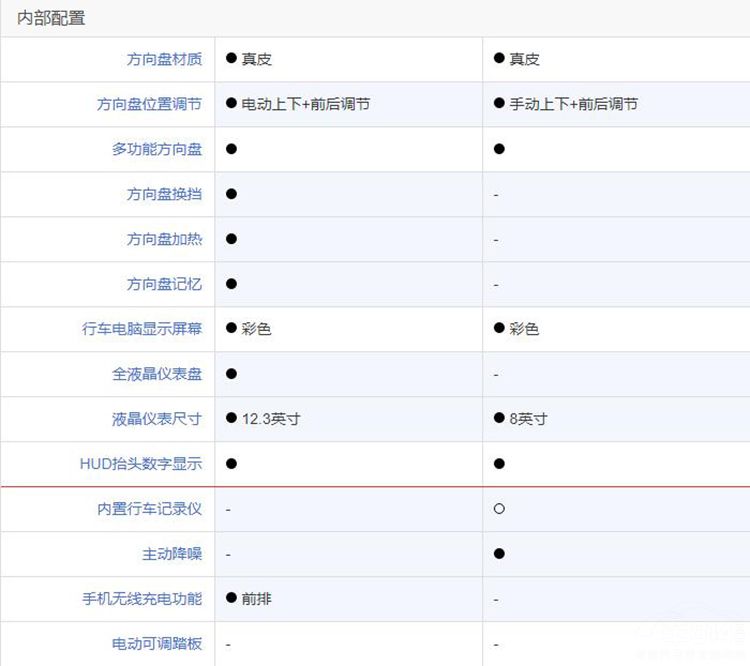Open the 方向盘材质 label link
750x666 pixels.
point(164,59)
